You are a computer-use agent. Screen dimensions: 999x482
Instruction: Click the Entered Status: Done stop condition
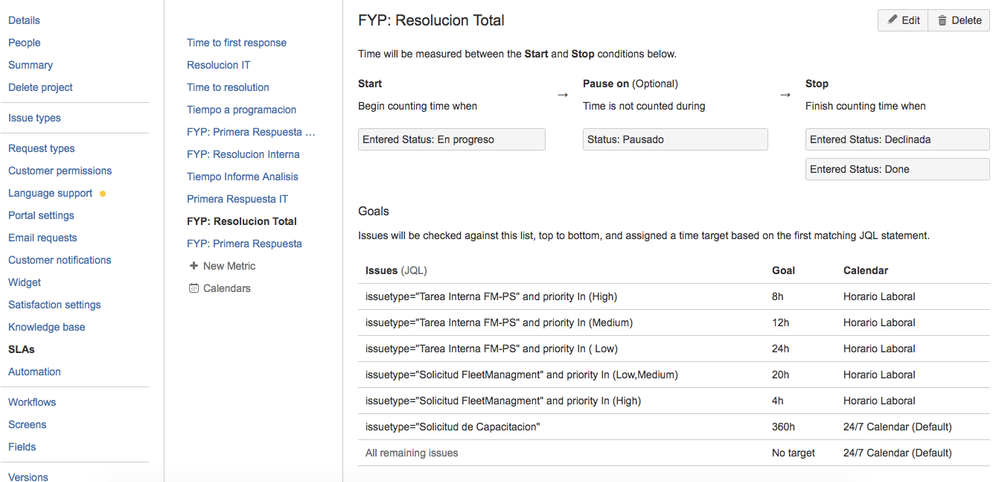tap(898, 169)
